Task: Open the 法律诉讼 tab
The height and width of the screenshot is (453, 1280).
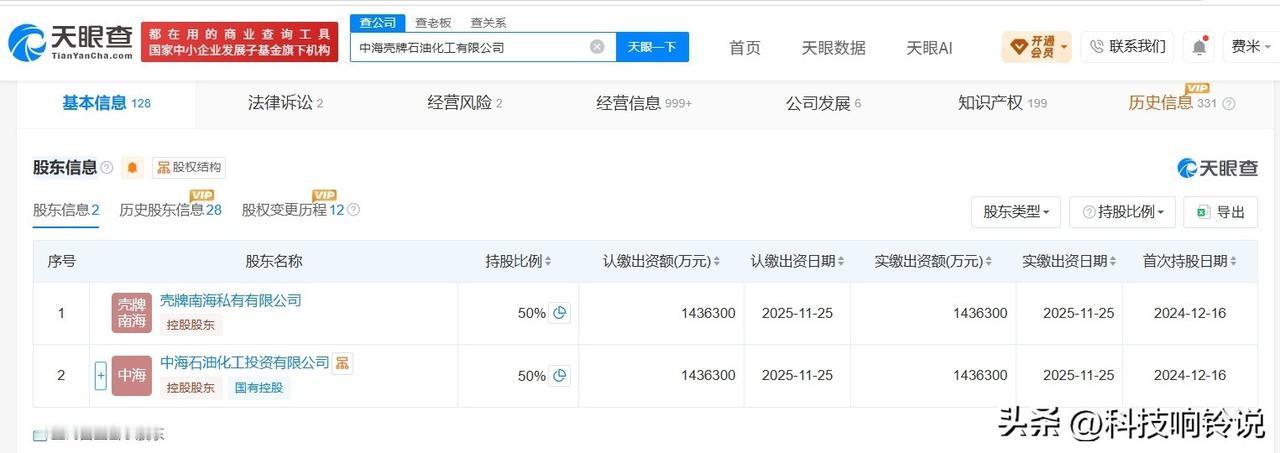Action: pos(285,103)
